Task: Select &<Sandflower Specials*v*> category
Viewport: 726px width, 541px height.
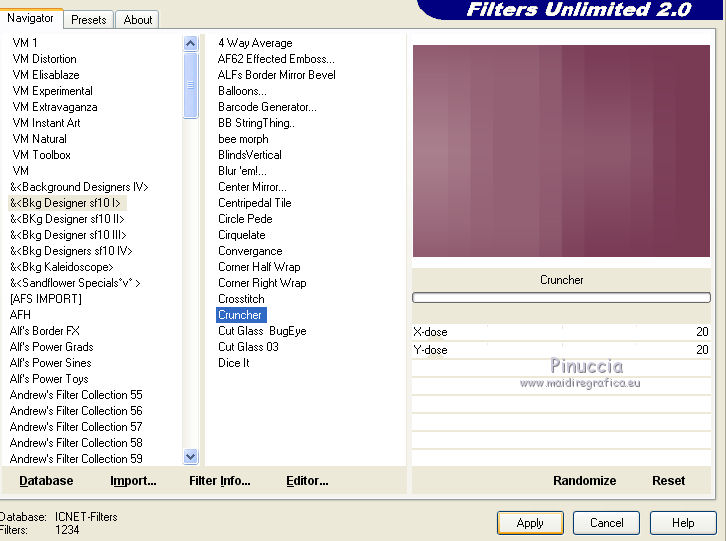Action: click(x=75, y=283)
